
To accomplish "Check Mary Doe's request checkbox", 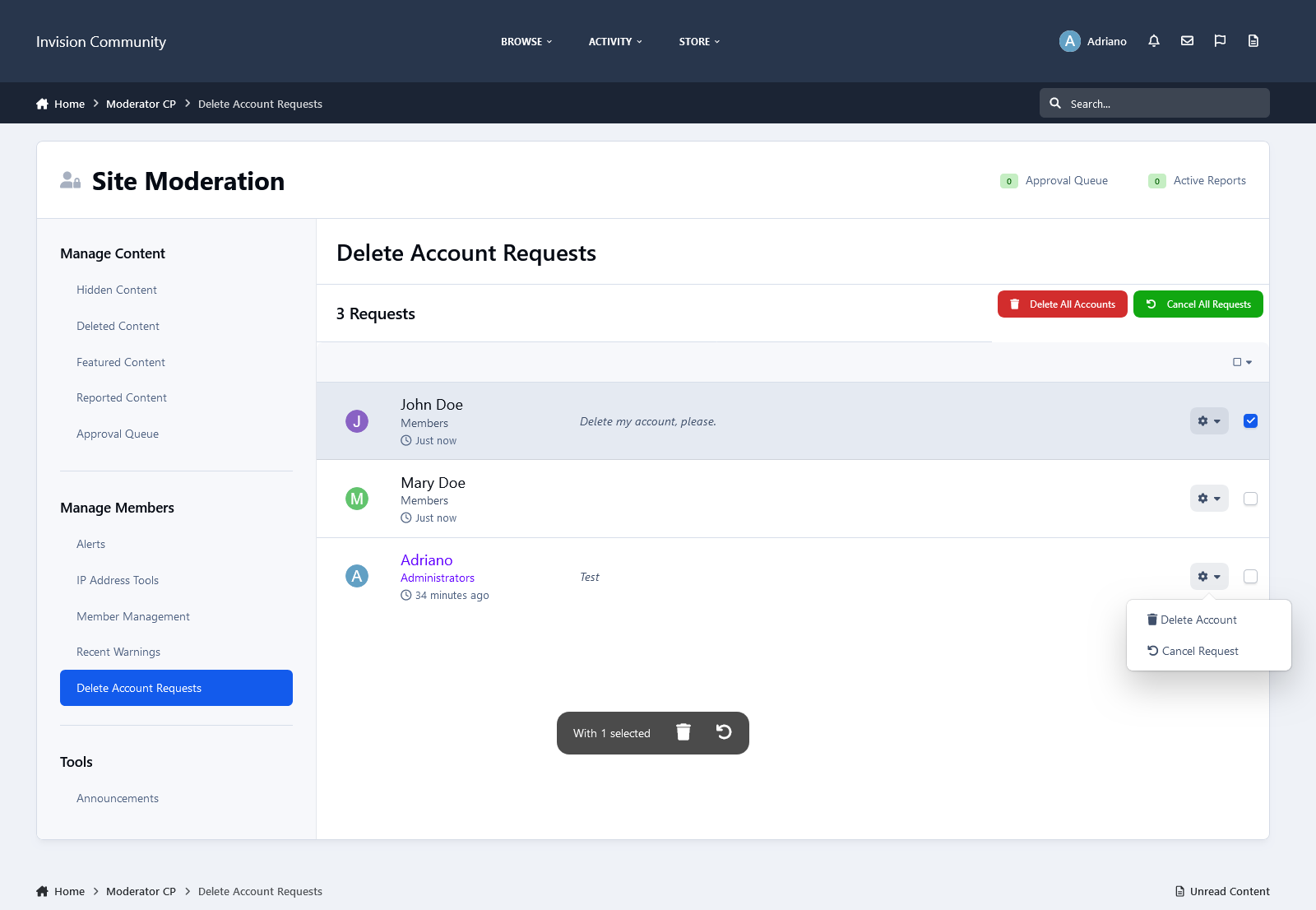I will coord(1250,499).
